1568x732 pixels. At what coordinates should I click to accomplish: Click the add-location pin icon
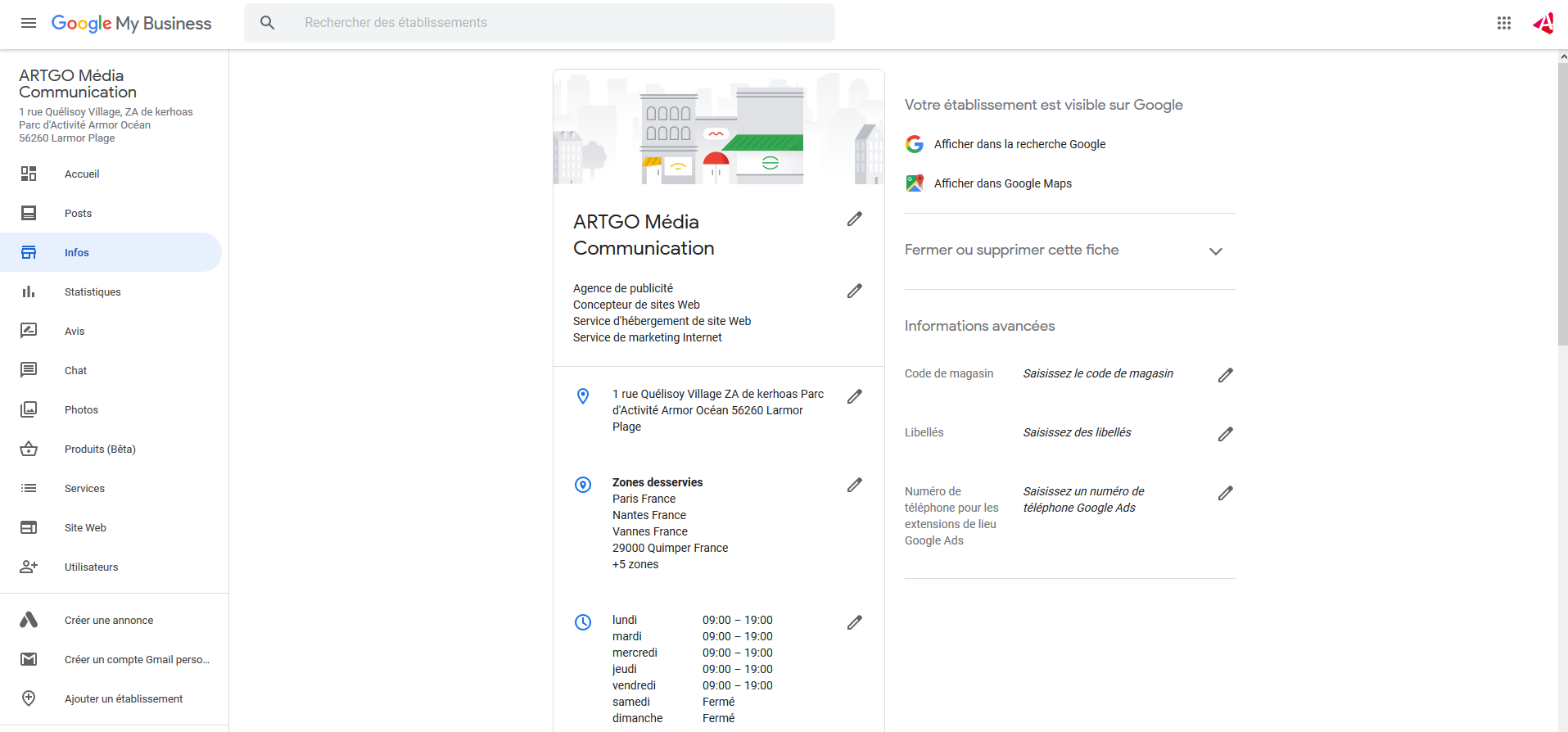pyautogui.click(x=29, y=698)
